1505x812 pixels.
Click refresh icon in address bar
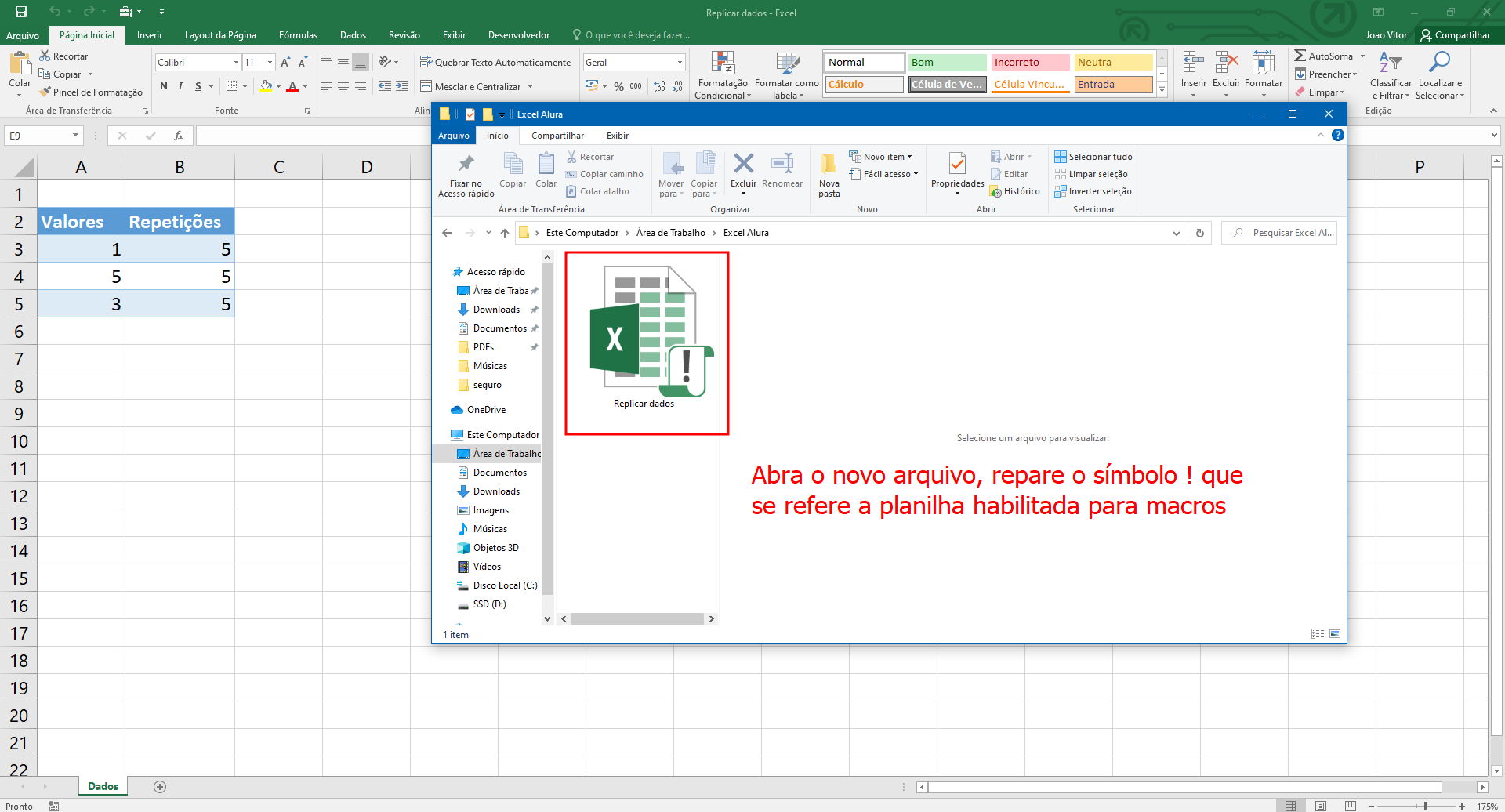tap(1199, 233)
